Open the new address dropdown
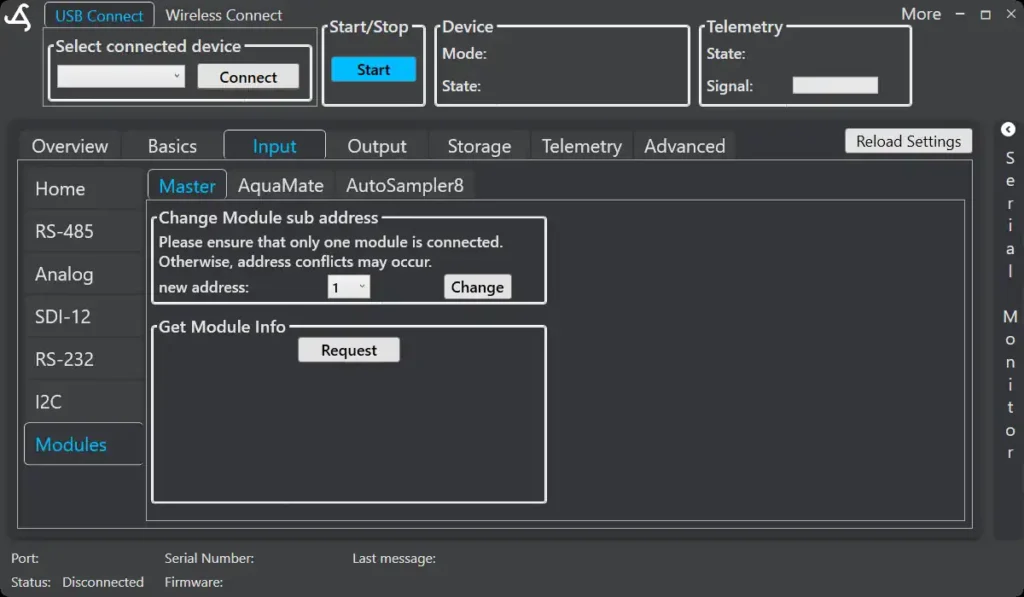 [349, 287]
